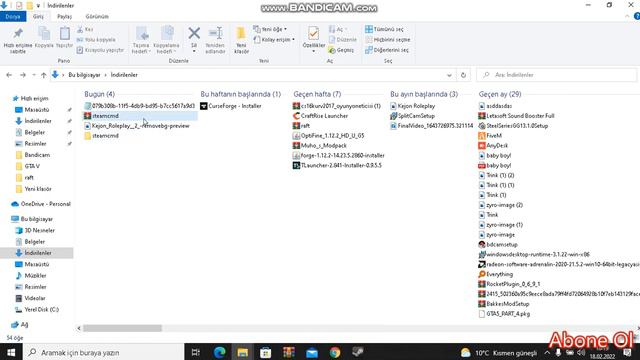
Task: Open raft folder in sidebar
Action: click(x=29, y=178)
